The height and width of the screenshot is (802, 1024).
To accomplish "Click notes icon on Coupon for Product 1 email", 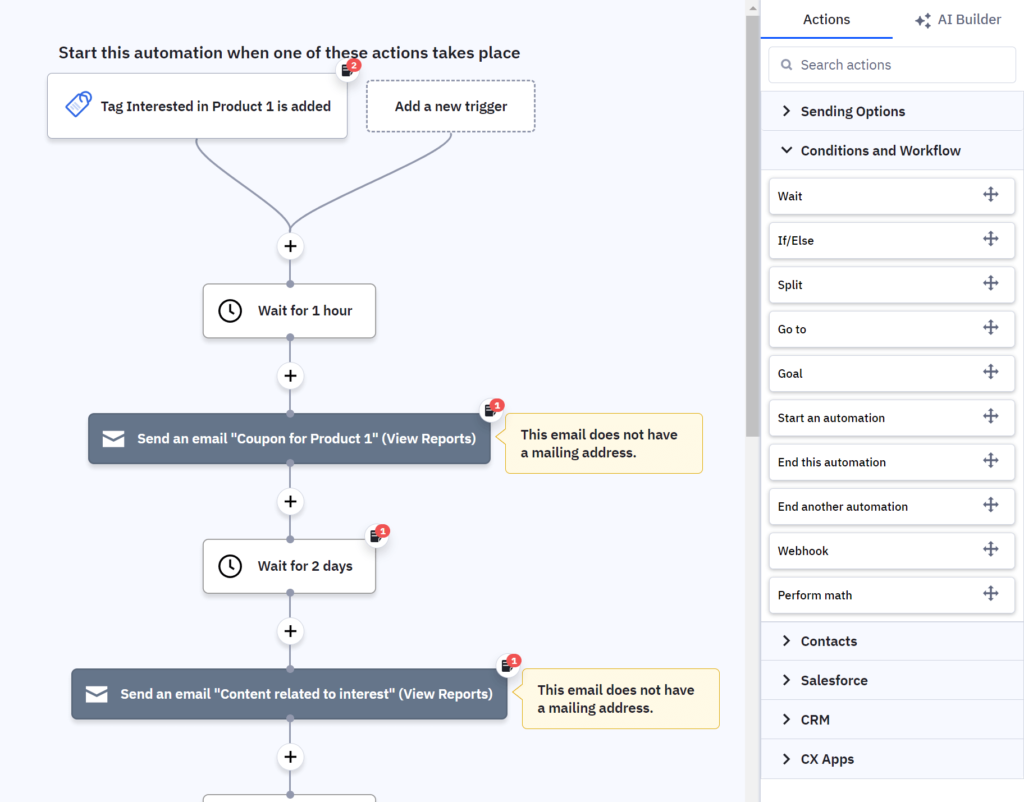I will [x=491, y=410].
